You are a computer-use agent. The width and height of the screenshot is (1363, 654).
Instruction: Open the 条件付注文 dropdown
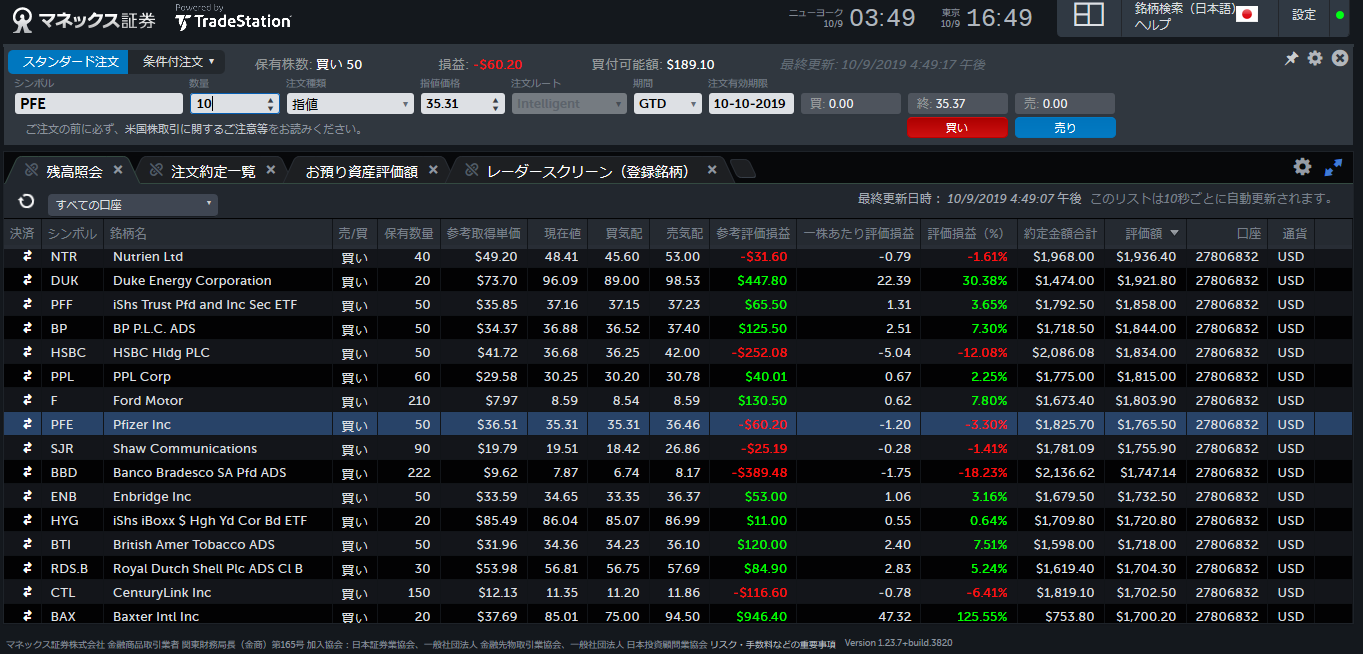pyautogui.click(x=177, y=62)
